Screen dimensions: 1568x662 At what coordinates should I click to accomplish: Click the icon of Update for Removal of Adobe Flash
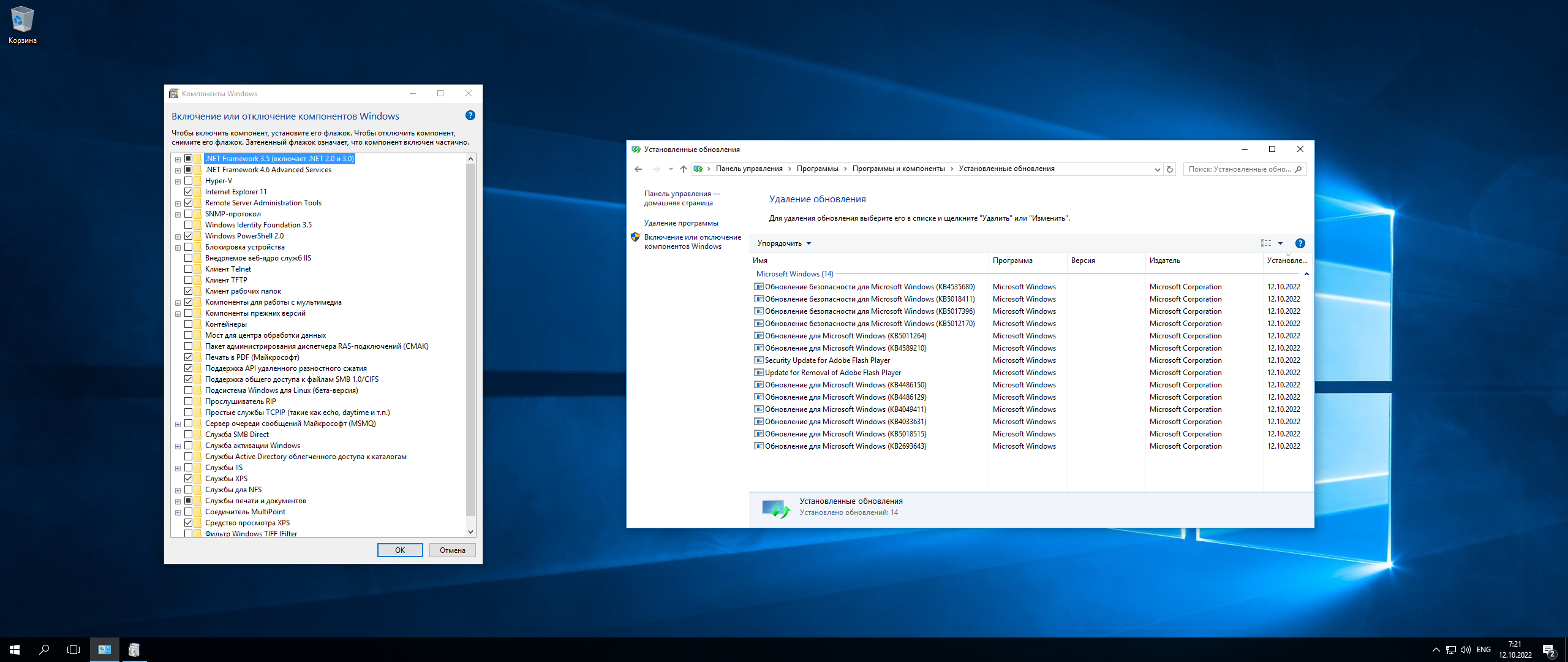(x=759, y=373)
